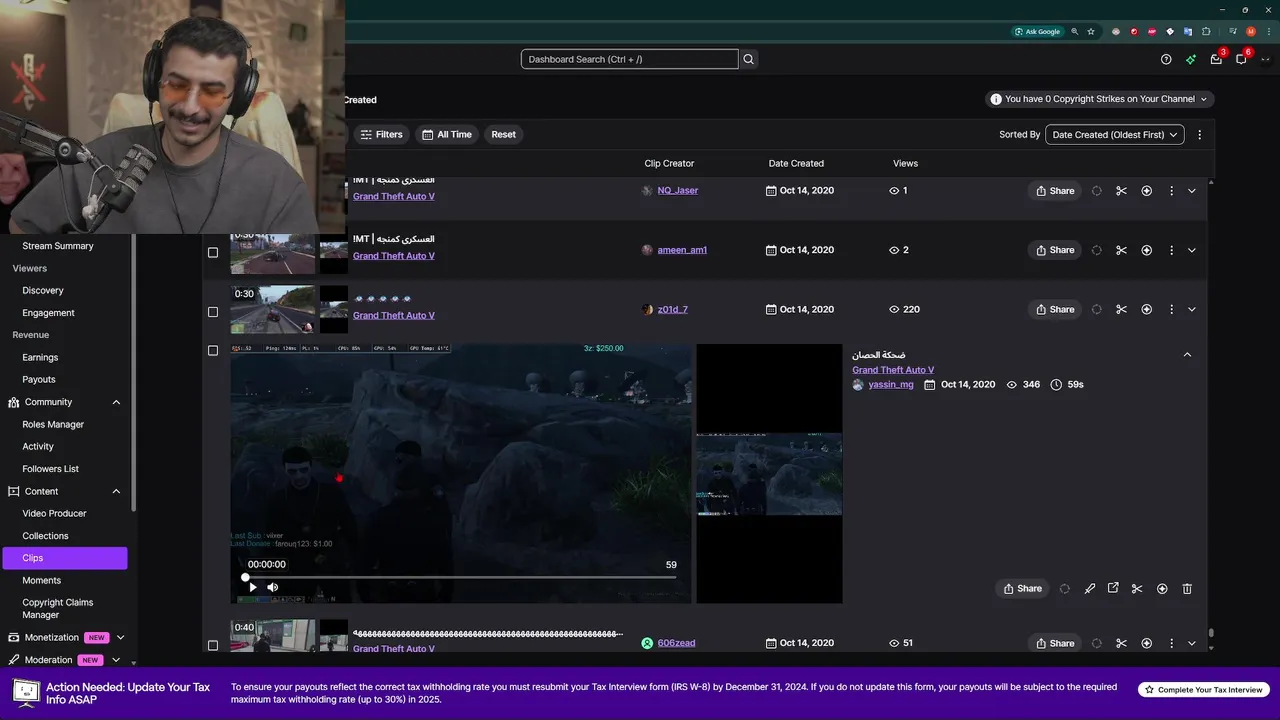
Task: Delete the expanded clip with trash icon
Action: pos(1187,589)
